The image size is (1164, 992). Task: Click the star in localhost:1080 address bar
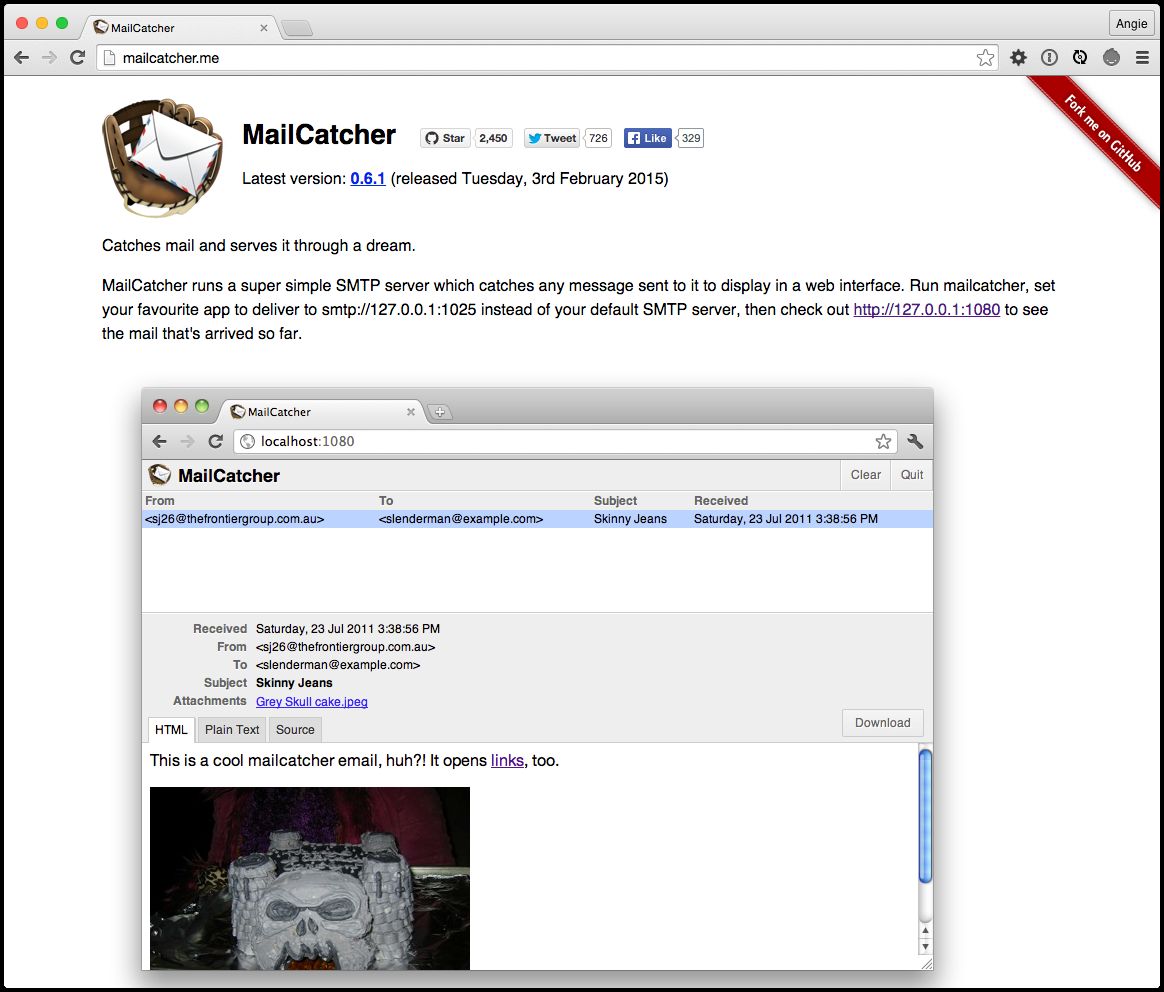[x=883, y=442]
